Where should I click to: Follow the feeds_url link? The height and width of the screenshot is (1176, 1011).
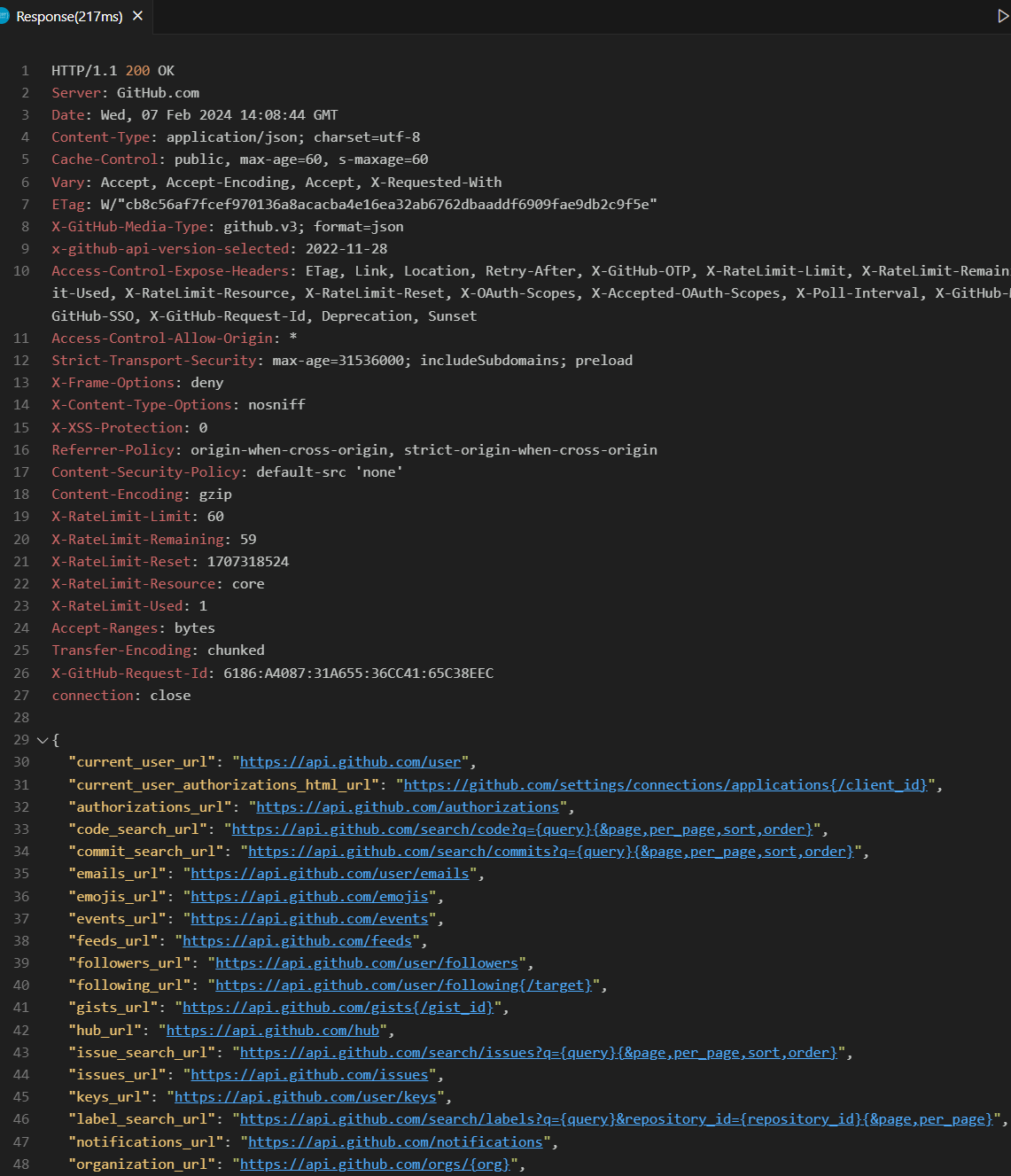[x=298, y=941]
